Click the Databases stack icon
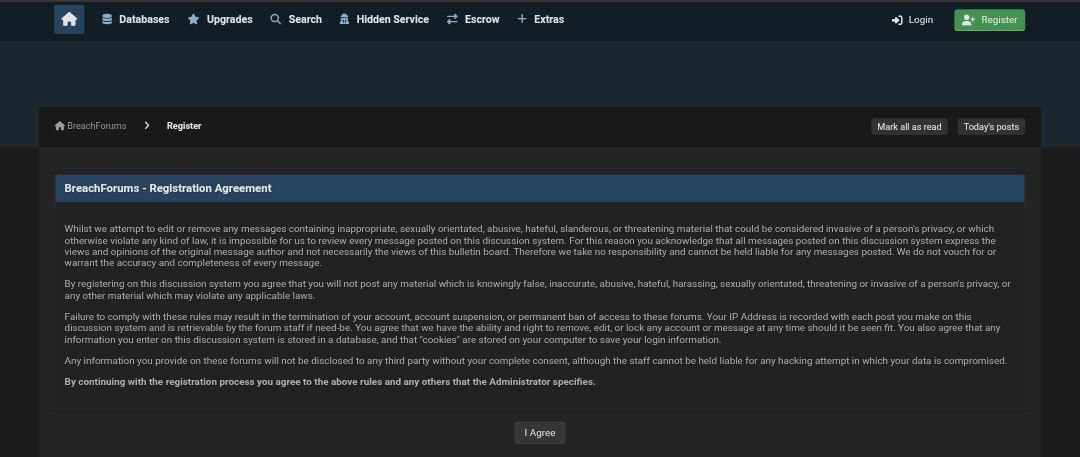This screenshot has height=457, width=1080. (x=107, y=19)
